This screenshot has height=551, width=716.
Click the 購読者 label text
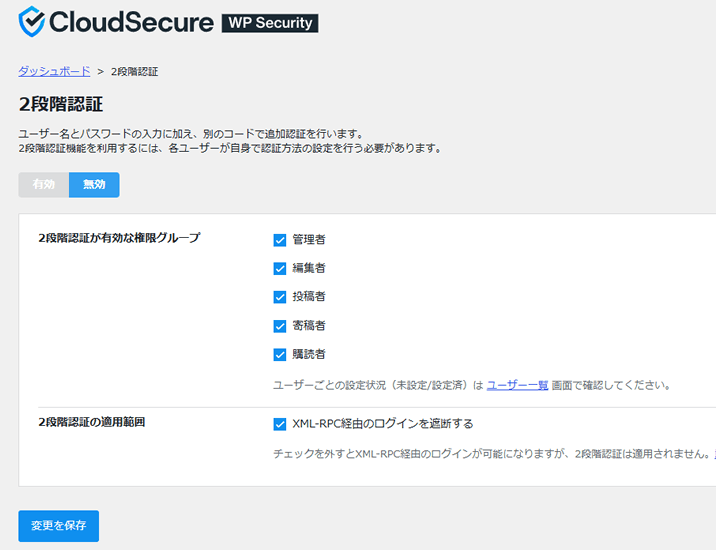coord(309,354)
